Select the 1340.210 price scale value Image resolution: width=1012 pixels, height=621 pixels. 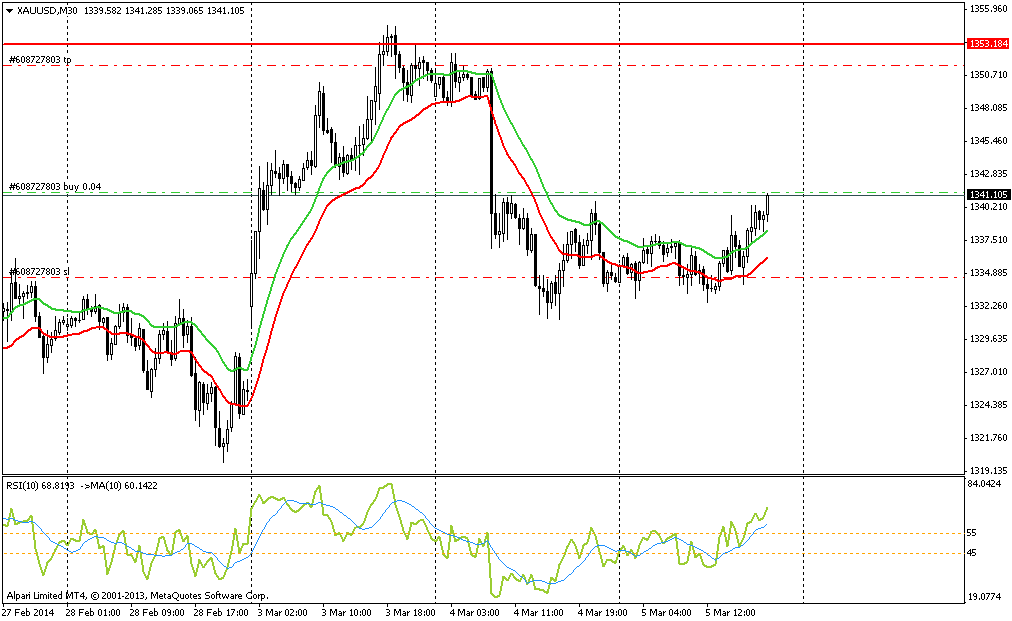988,207
